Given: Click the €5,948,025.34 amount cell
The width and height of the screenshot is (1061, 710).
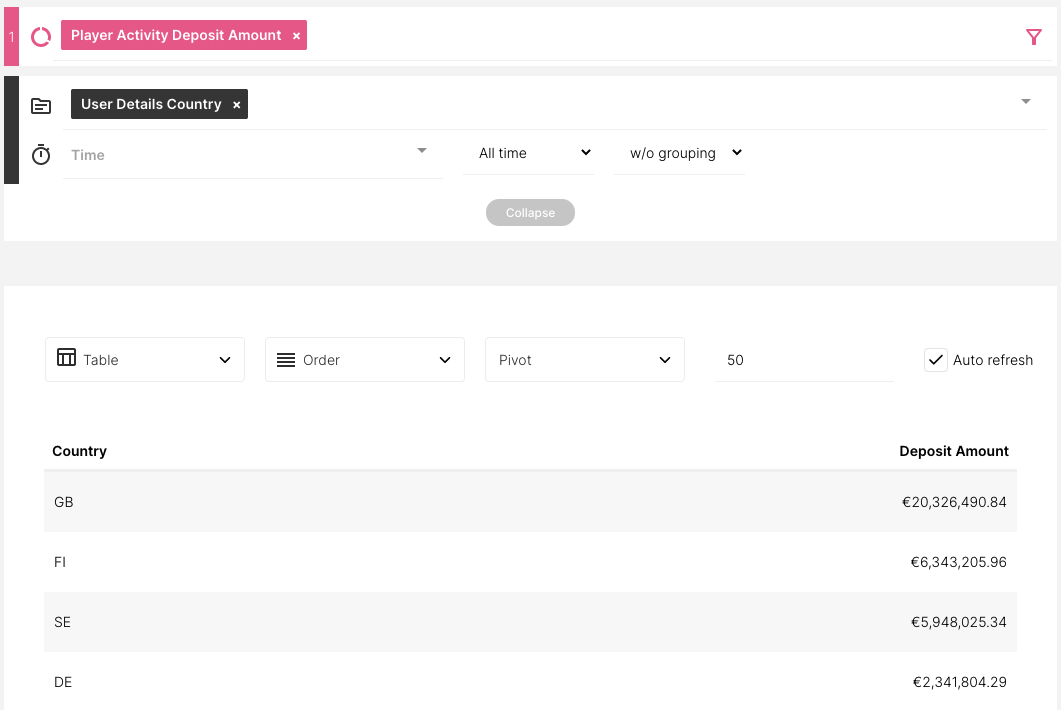Looking at the screenshot, I should pos(958,622).
